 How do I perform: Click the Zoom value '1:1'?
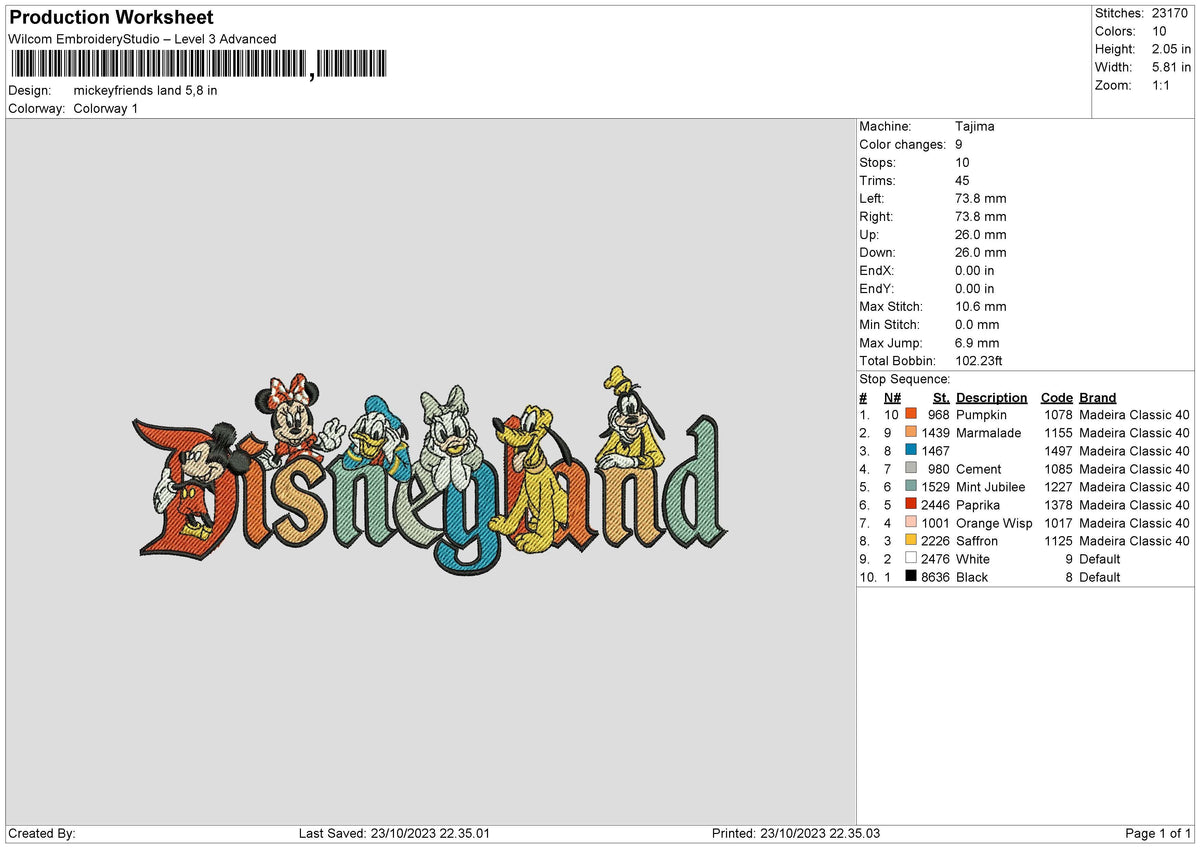click(1163, 85)
